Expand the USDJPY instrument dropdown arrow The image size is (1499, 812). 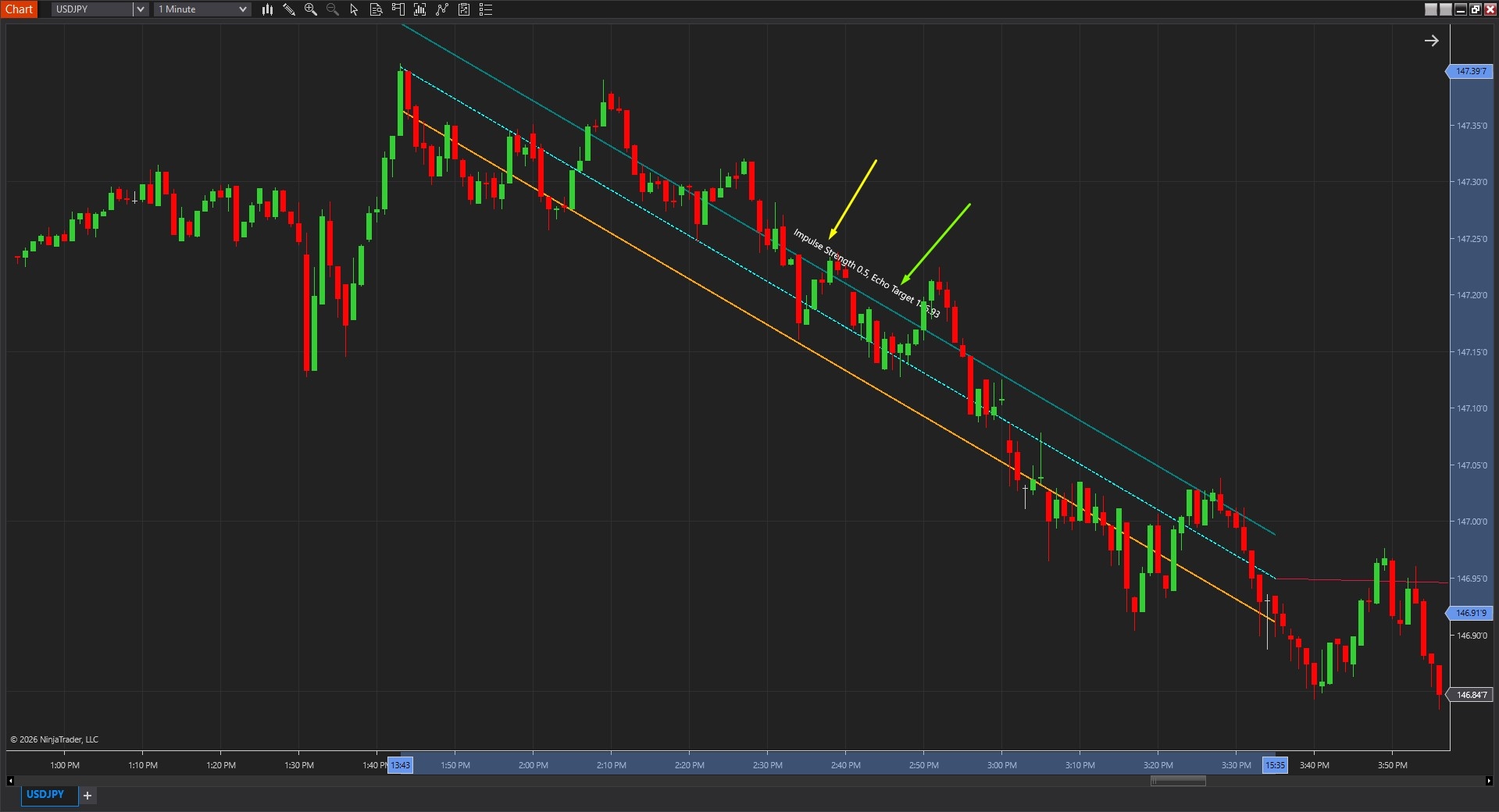coord(141,9)
